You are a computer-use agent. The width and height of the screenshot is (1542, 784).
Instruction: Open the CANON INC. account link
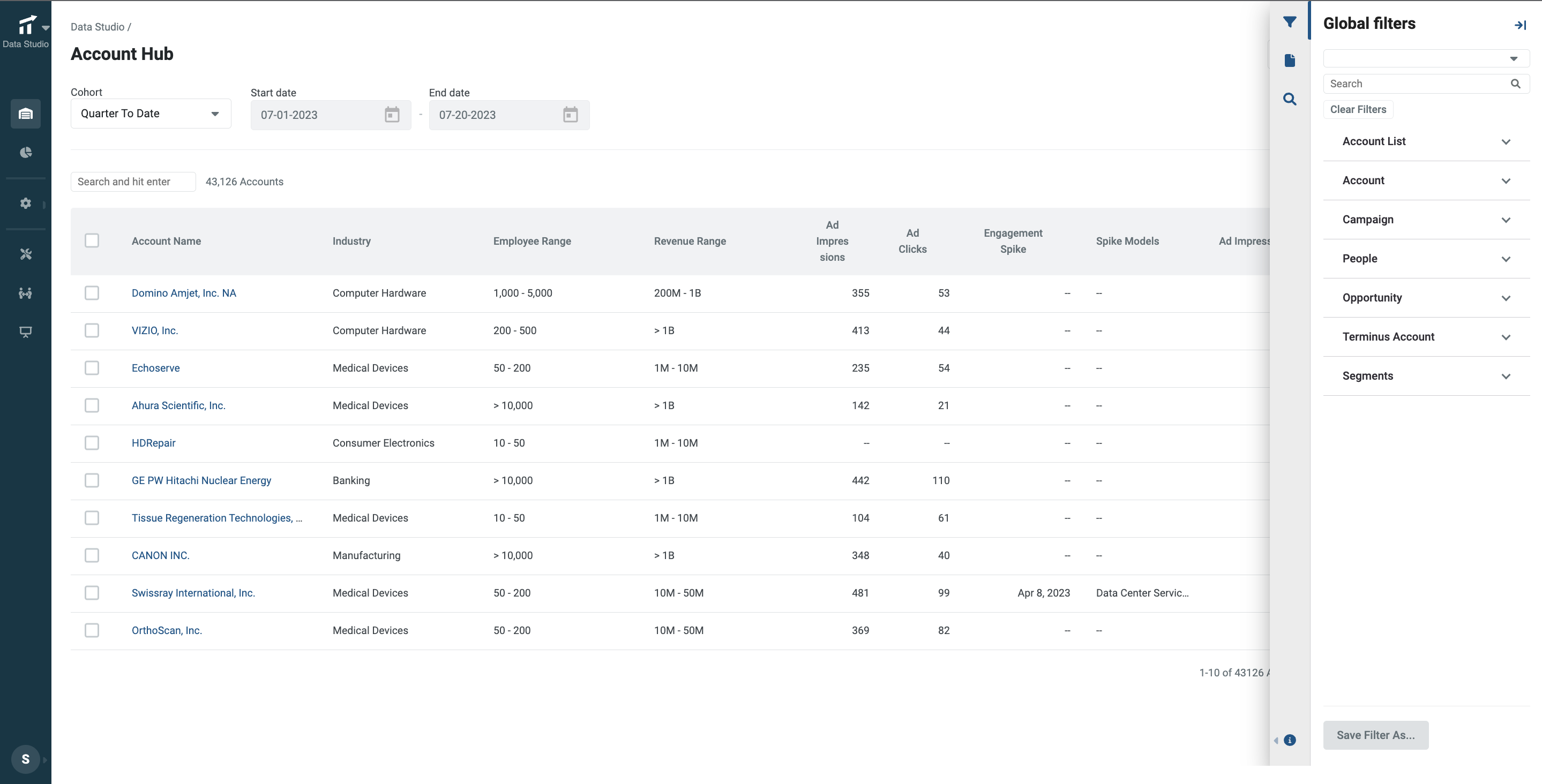[160, 555]
